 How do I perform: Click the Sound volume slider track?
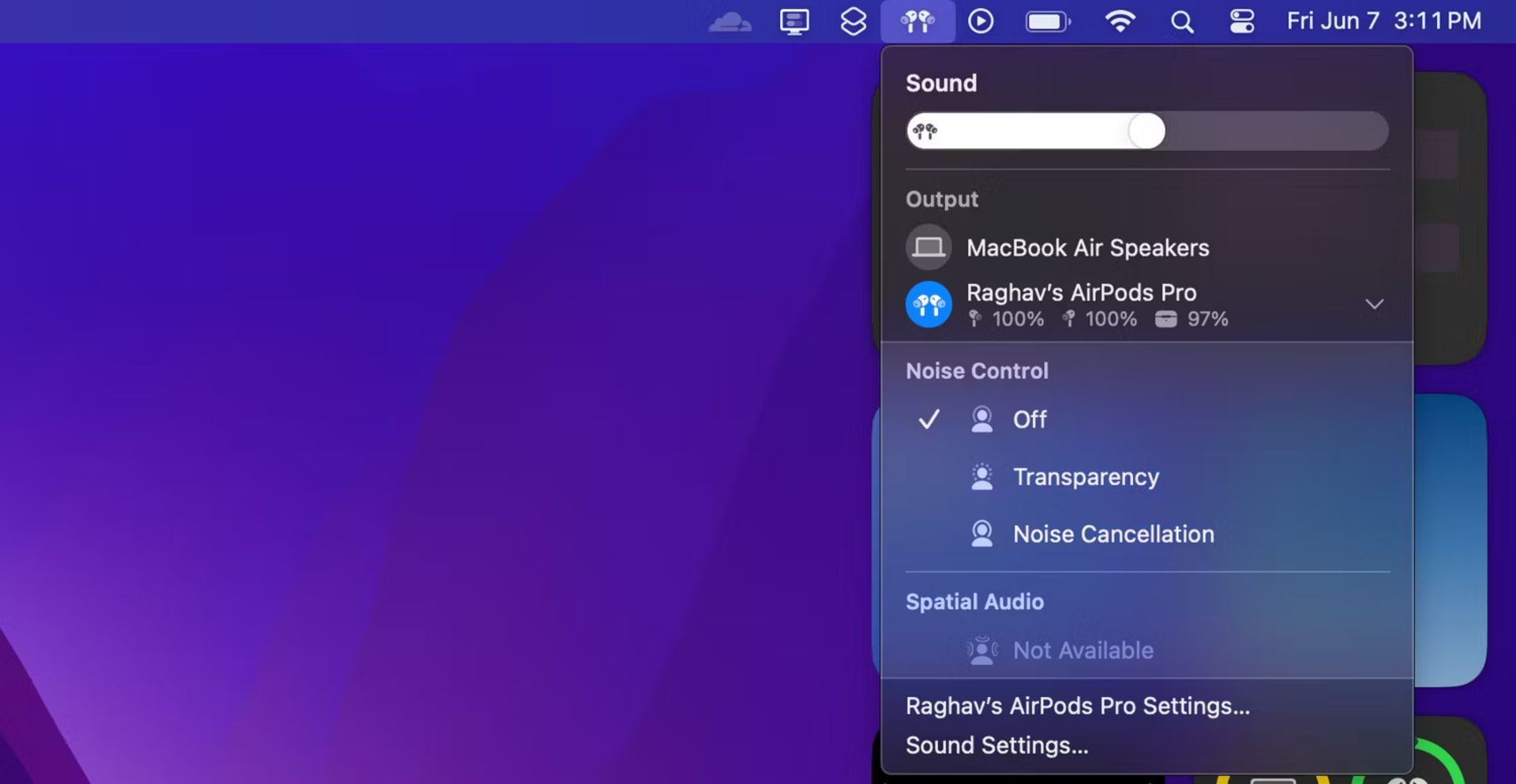(1147, 131)
